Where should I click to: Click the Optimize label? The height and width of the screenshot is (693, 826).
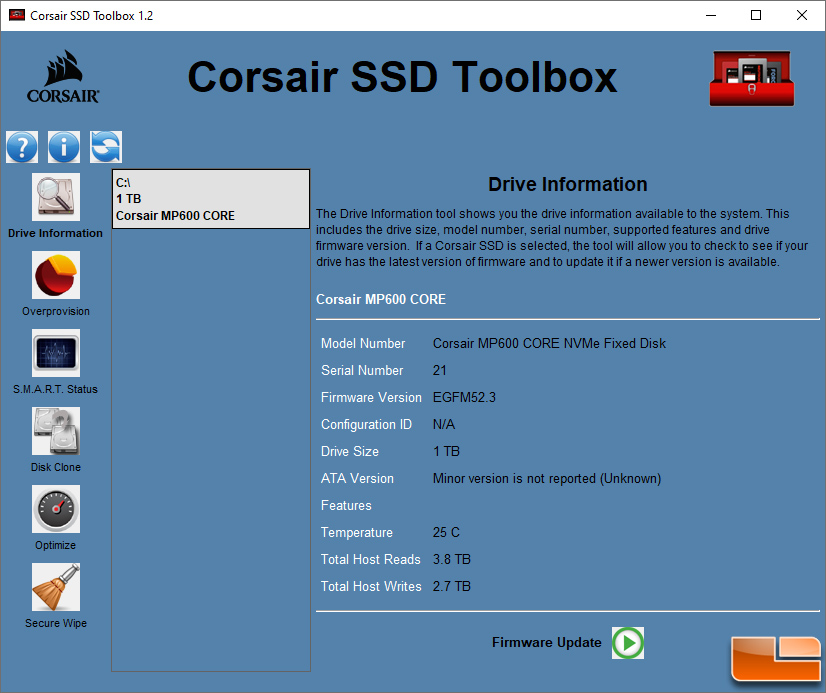click(x=55, y=545)
